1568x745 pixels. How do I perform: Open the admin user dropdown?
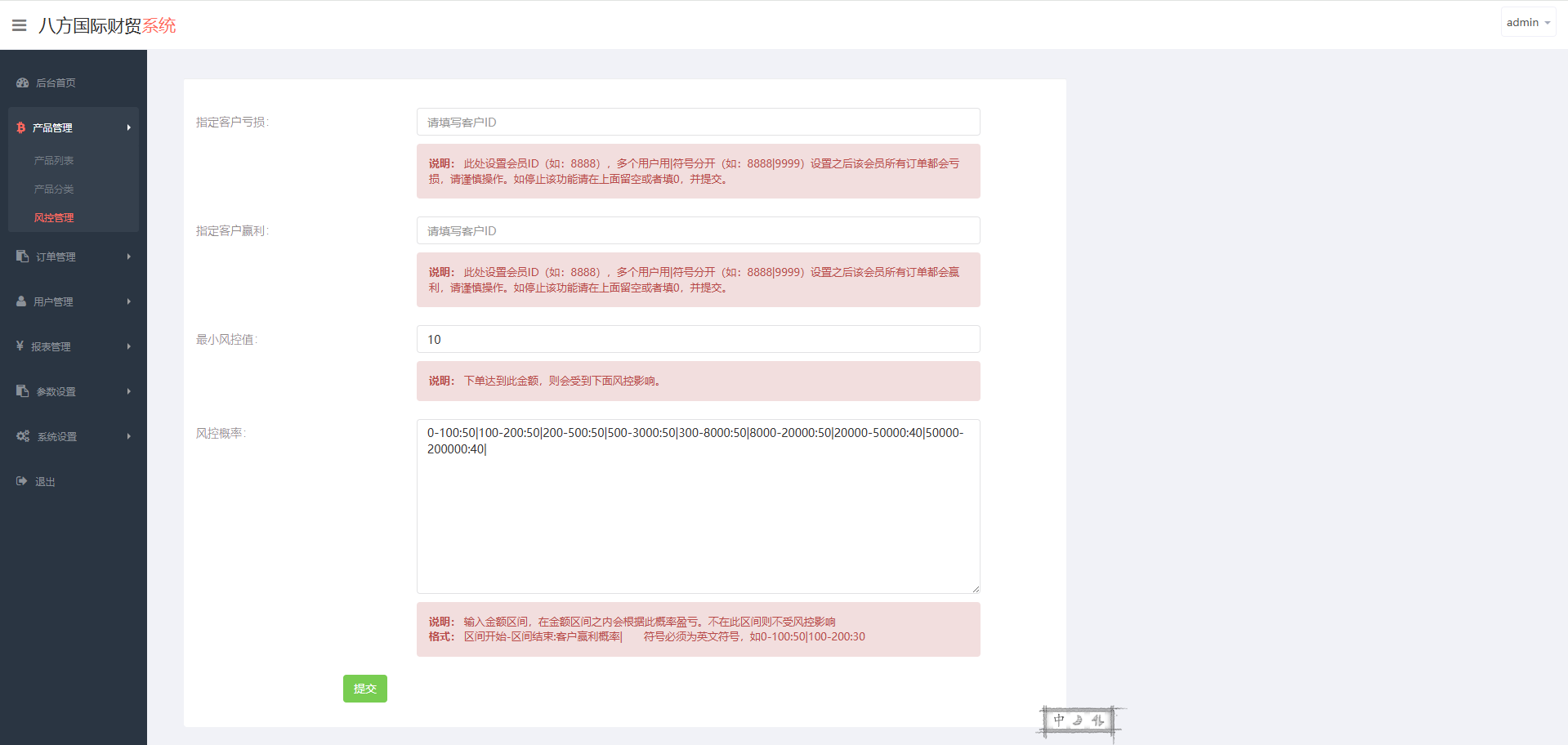[x=1528, y=22]
